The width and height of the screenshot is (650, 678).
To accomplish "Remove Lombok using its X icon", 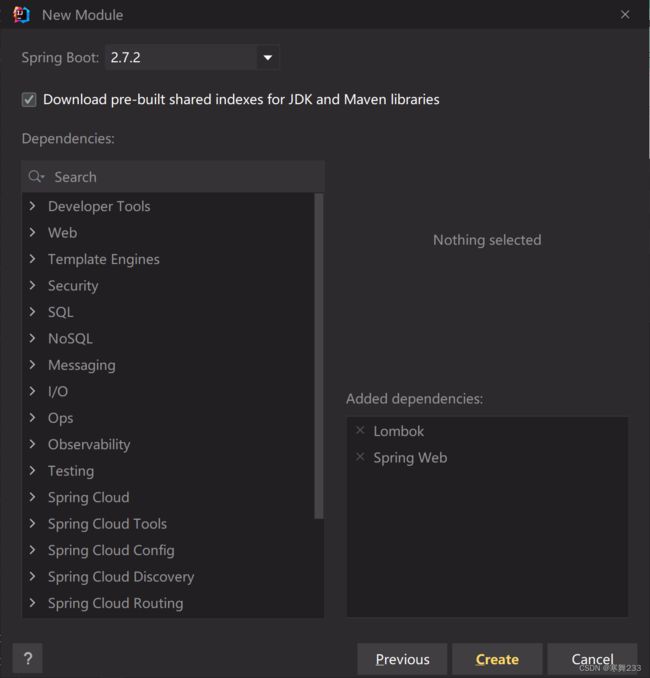I will click(360, 430).
